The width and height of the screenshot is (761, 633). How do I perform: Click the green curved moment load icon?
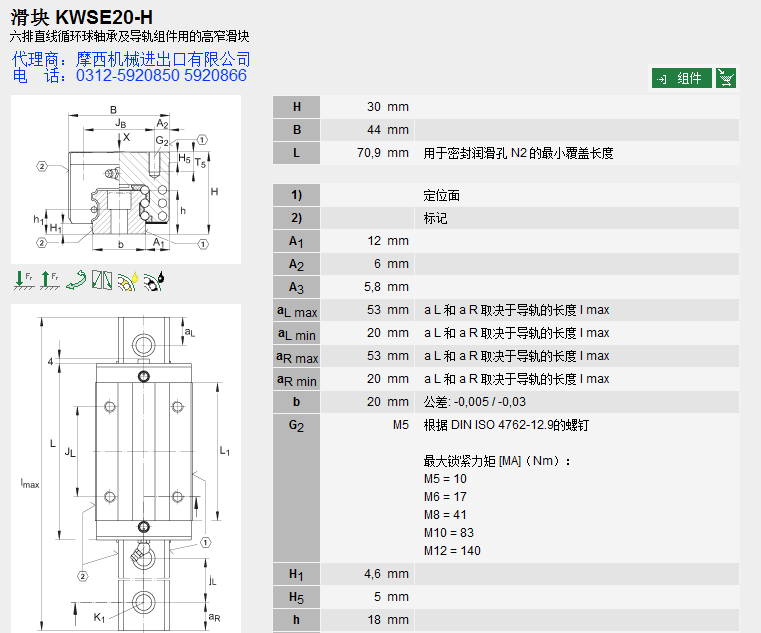75,281
